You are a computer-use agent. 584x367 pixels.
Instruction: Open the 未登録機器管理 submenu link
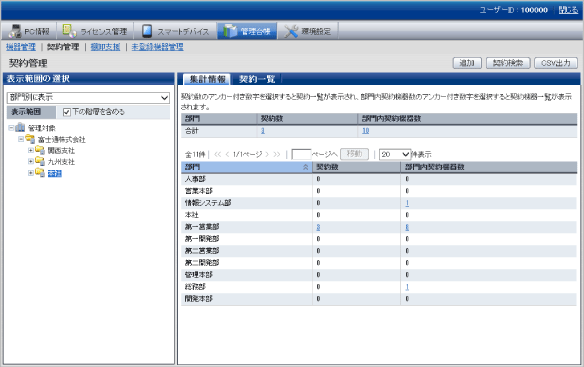pos(158,47)
